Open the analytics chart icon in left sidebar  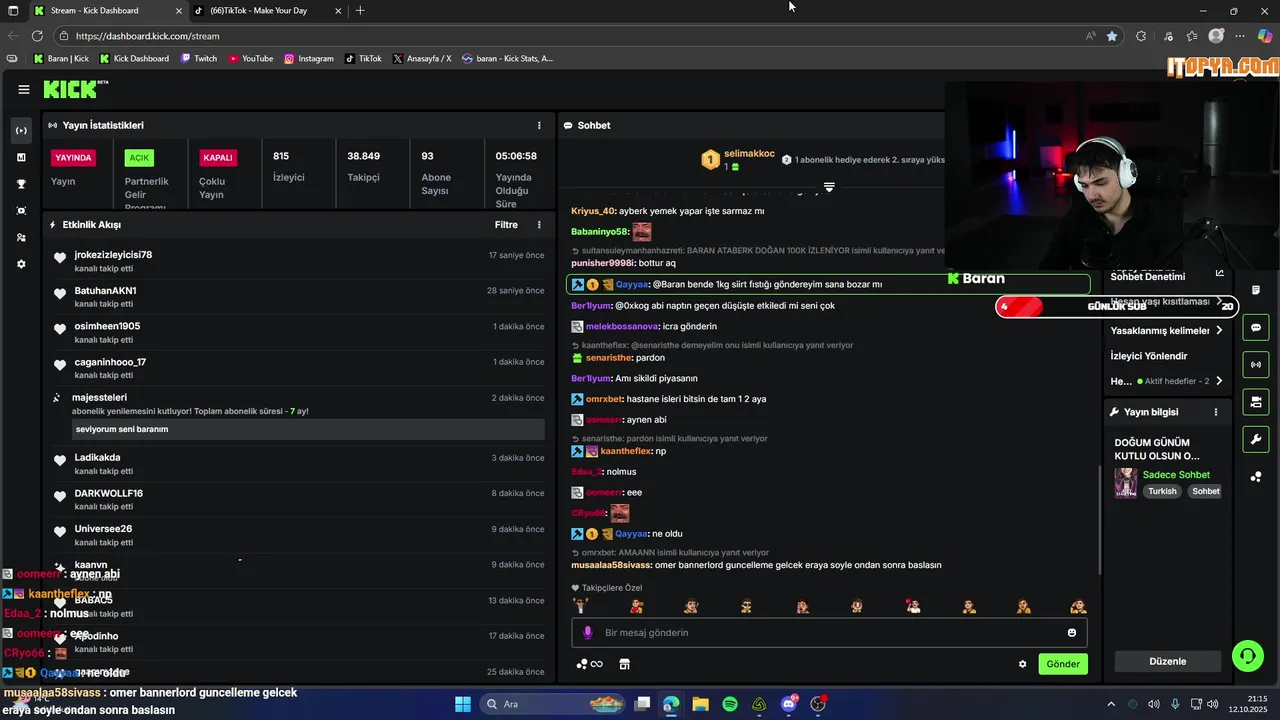pos(21,157)
